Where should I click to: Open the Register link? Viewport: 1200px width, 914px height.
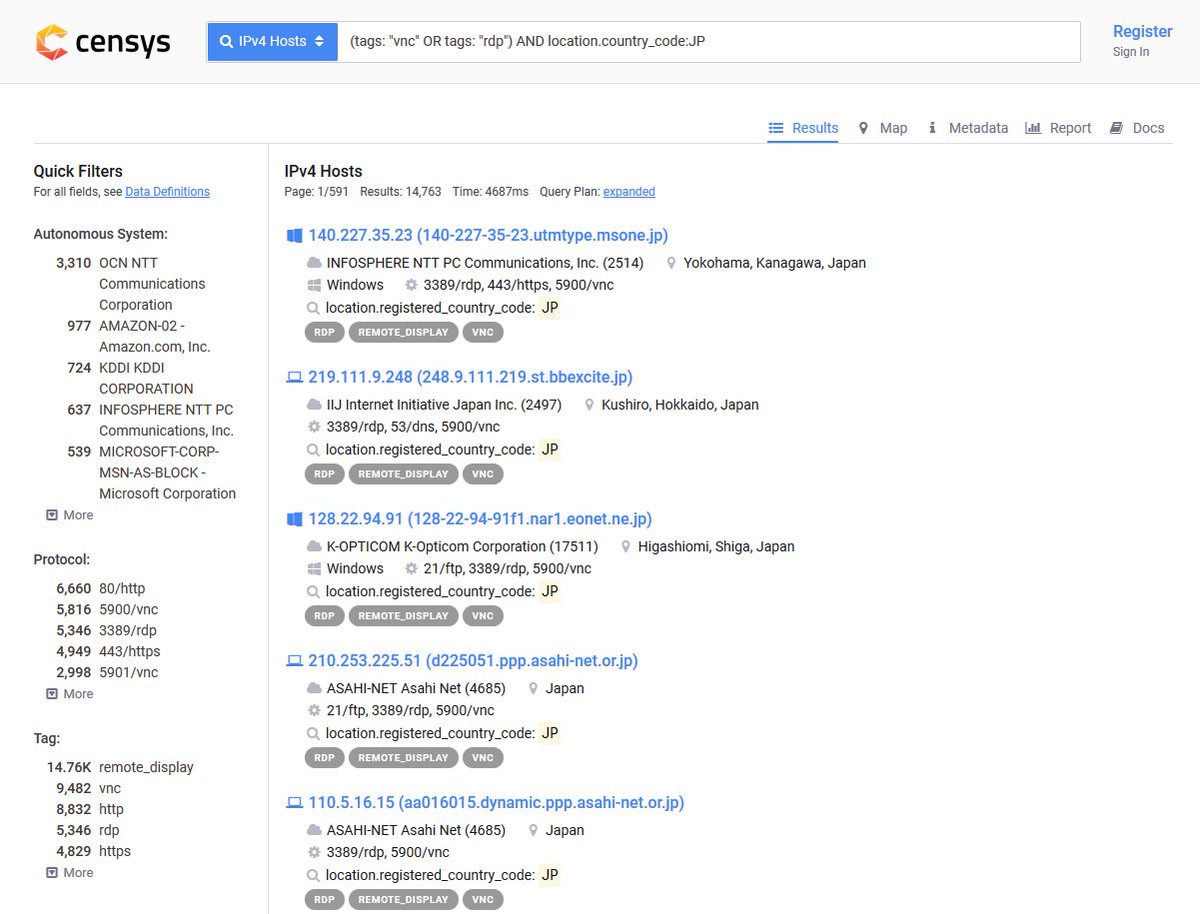point(1142,31)
